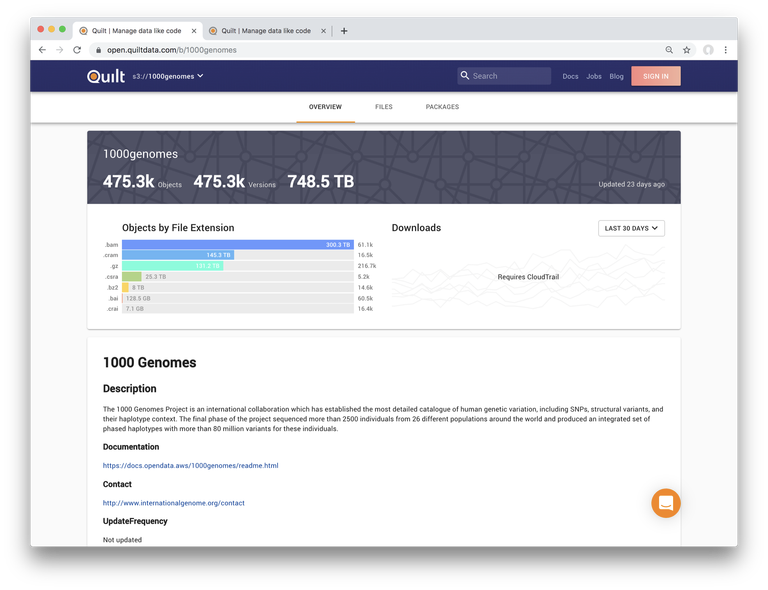The image size is (768, 590).
Task: Click the Updated 23 days ago text
Action: (631, 184)
